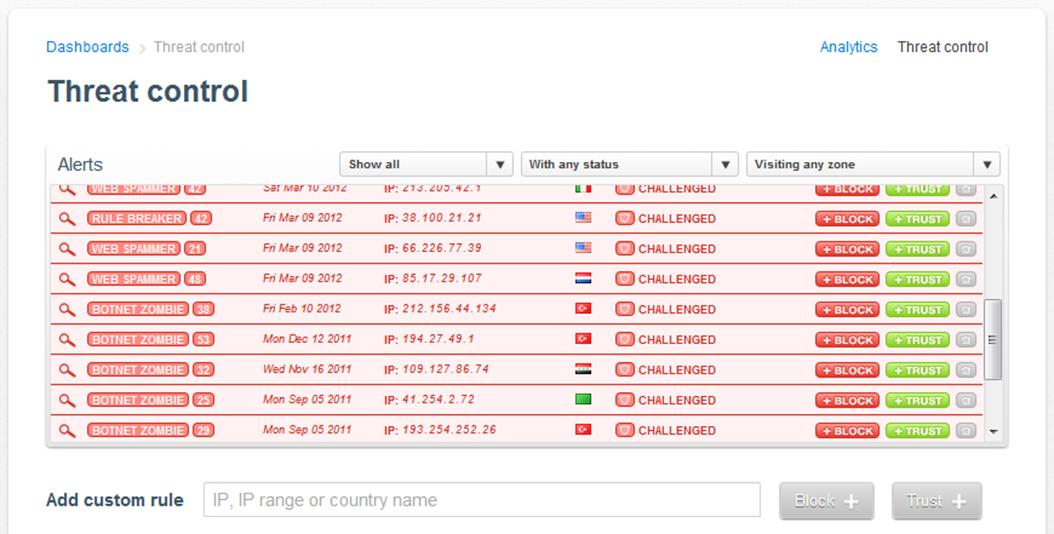The width and height of the screenshot is (1054, 534).
Task: Open the "Visiting any zone" dropdown
Action: (872, 165)
